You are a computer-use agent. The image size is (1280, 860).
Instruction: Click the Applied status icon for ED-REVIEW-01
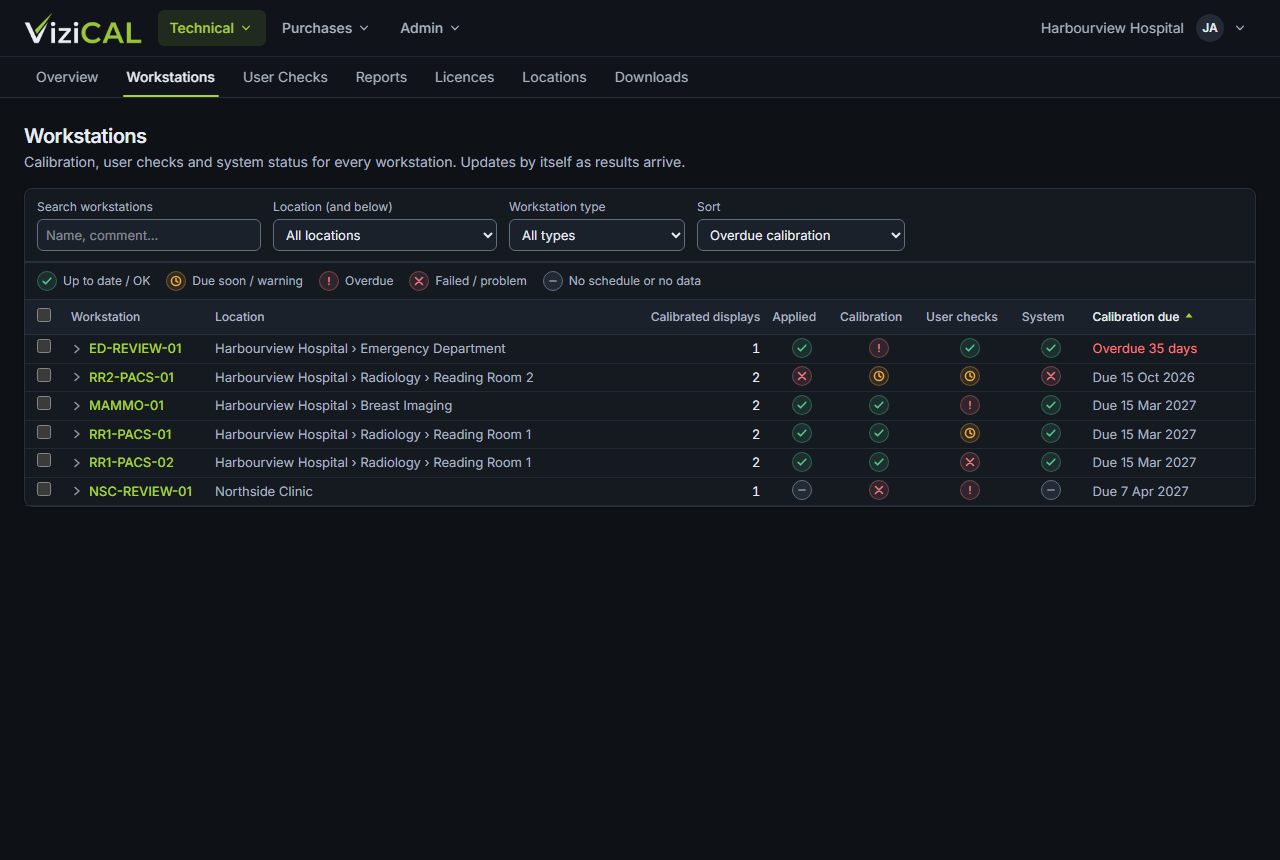pyautogui.click(x=802, y=348)
